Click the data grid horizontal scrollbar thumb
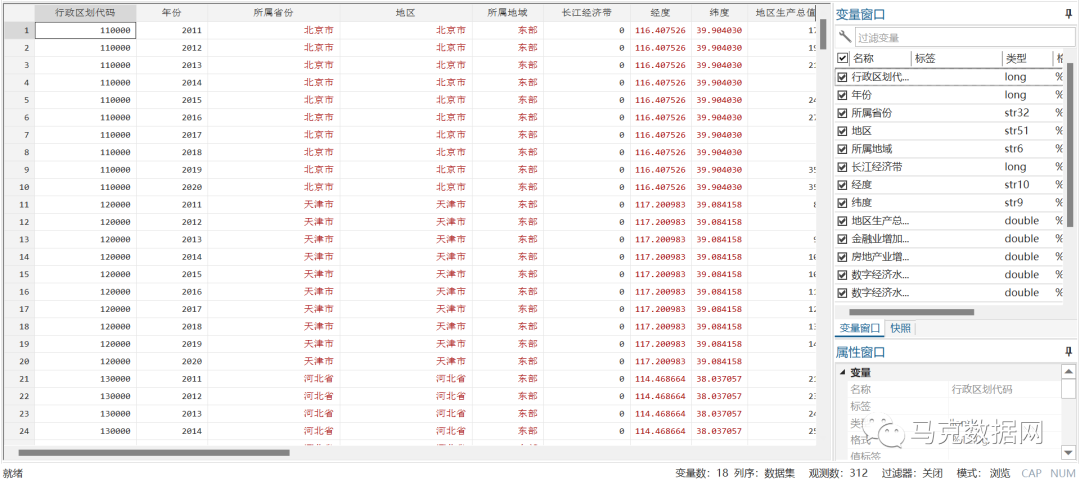This screenshot has height=480, width=1080. point(154,452)
